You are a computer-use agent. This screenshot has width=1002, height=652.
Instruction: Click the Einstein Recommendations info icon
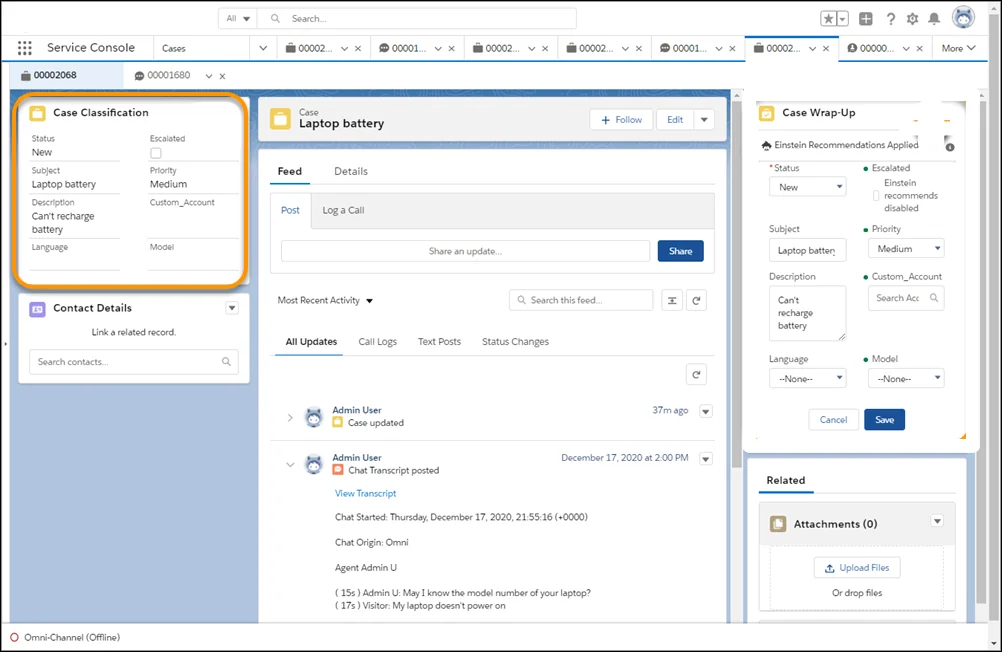[950, 148]
